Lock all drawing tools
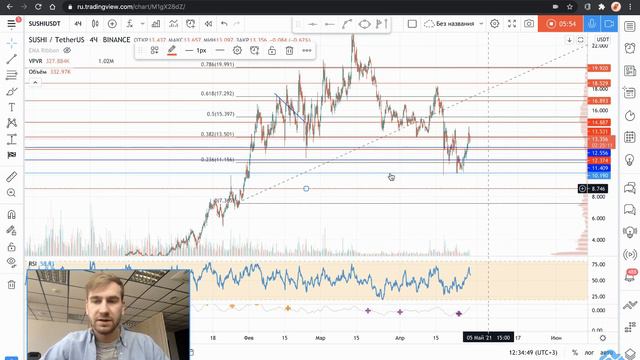Image resolution: width=640 pixels, height=360 pixels. [11, 247]
